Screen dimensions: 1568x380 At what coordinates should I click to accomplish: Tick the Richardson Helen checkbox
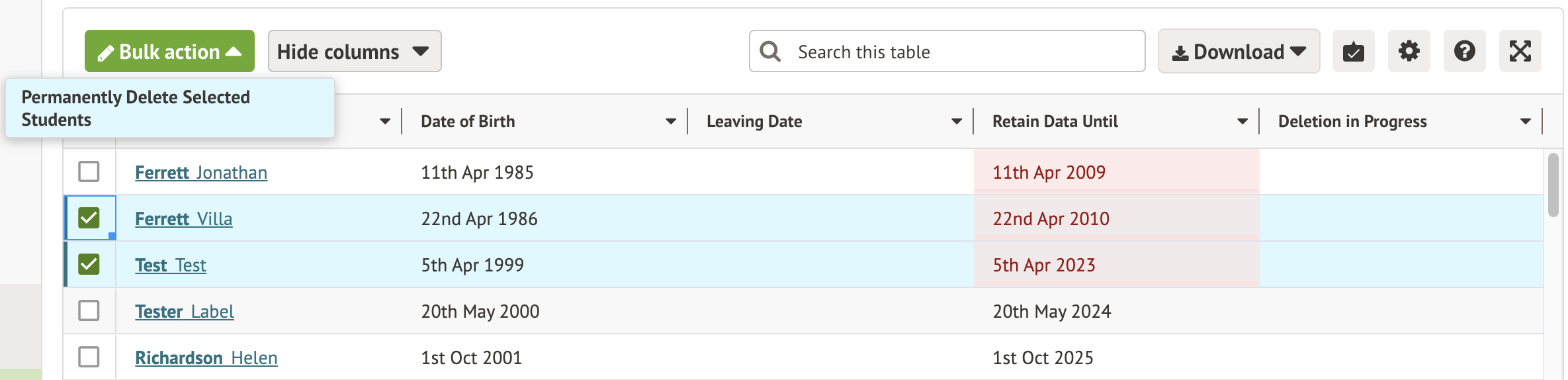coord(89,357)
